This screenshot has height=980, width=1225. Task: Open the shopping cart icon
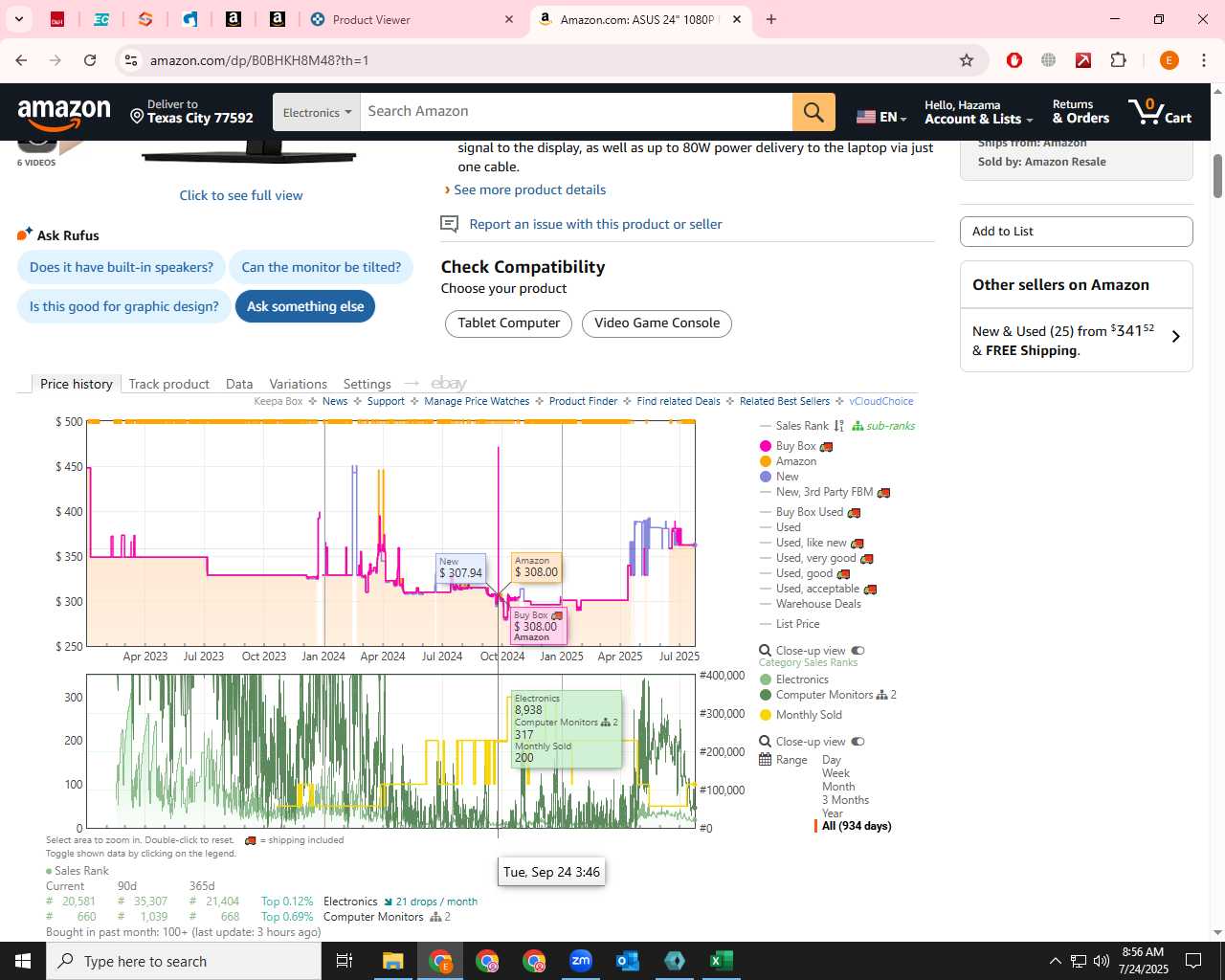pyautogui.click(x=1160, y=112)
